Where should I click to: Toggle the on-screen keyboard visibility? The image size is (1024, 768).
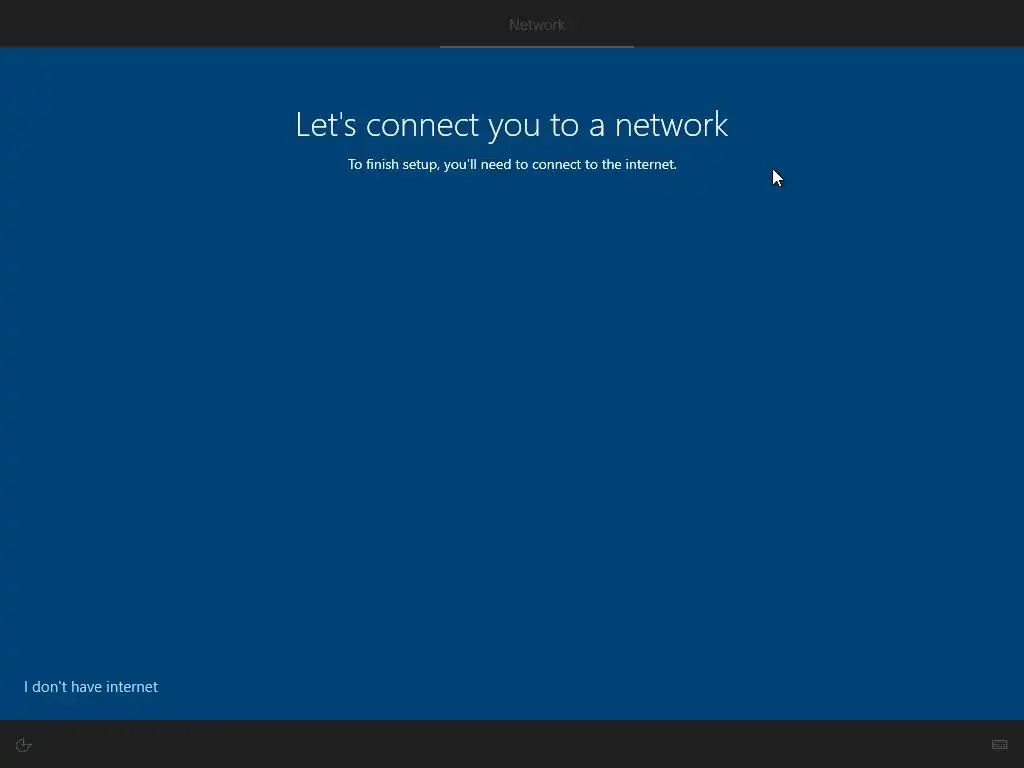pos(999,744)
